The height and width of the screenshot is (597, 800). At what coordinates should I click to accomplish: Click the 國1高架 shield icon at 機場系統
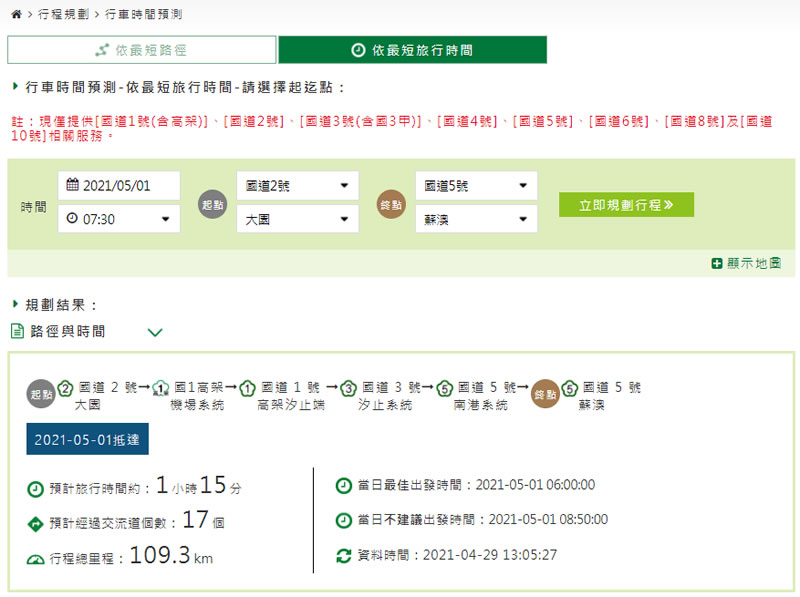pos(161,389)
